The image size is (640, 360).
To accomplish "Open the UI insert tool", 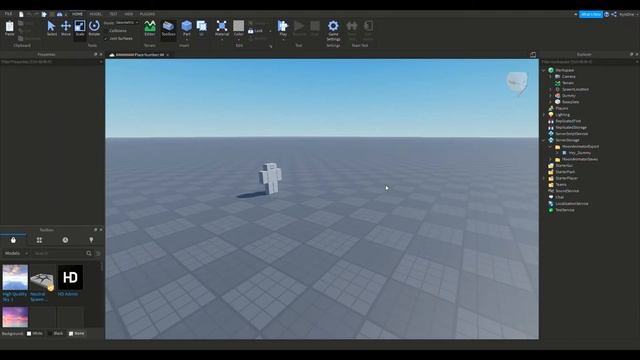I will coord(202,28).
